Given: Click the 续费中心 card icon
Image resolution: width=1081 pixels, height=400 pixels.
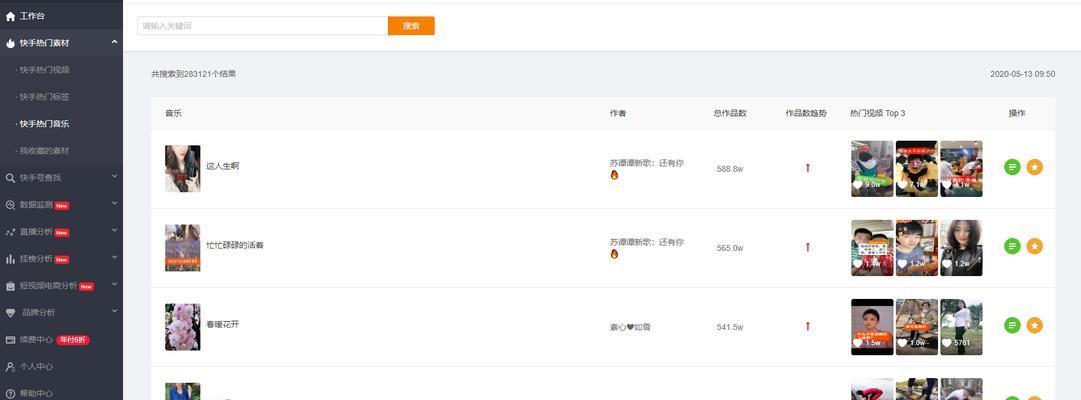Looking at the screenshot, I should pos(10,339).
